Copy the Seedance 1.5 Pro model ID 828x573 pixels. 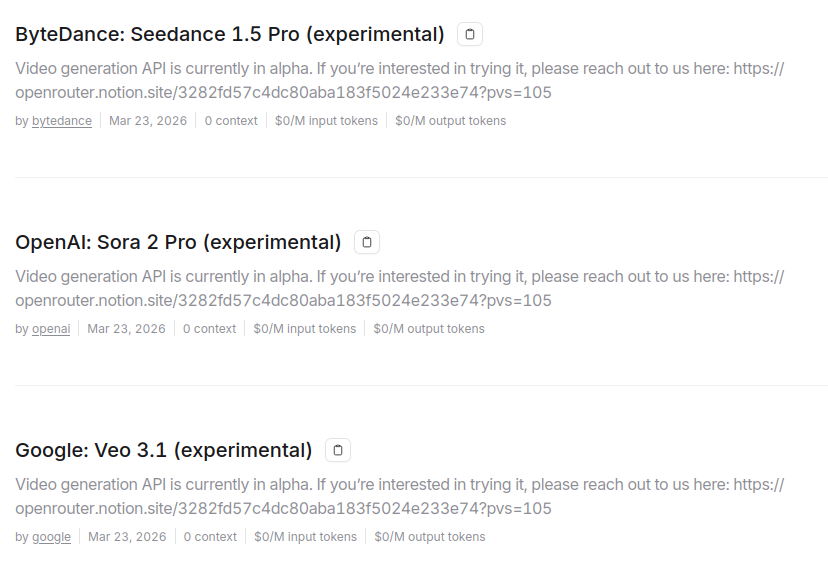[x=470, y=35]
